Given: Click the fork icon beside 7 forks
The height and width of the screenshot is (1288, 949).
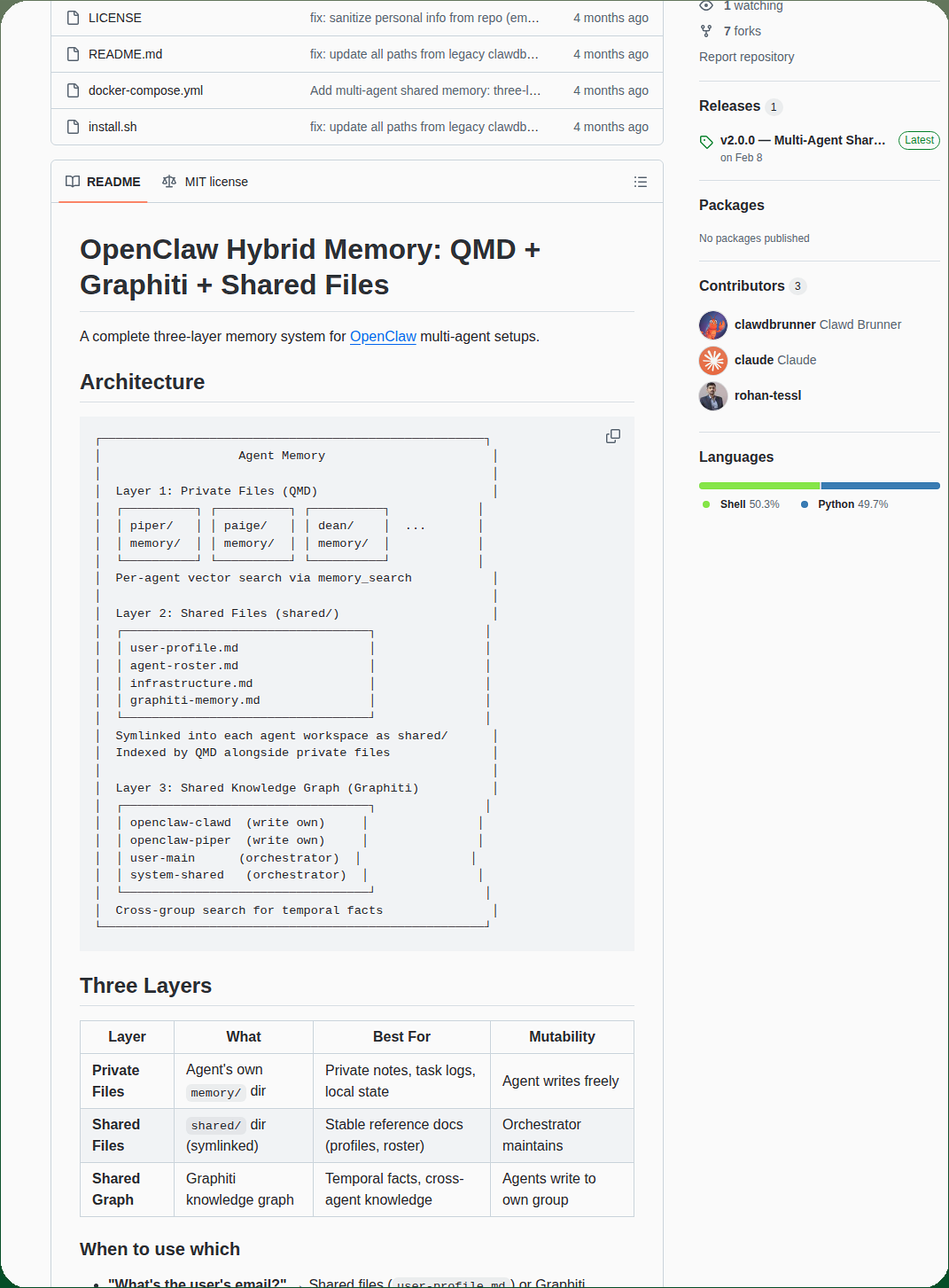Looking at the screenshot, I should point(706,31).
